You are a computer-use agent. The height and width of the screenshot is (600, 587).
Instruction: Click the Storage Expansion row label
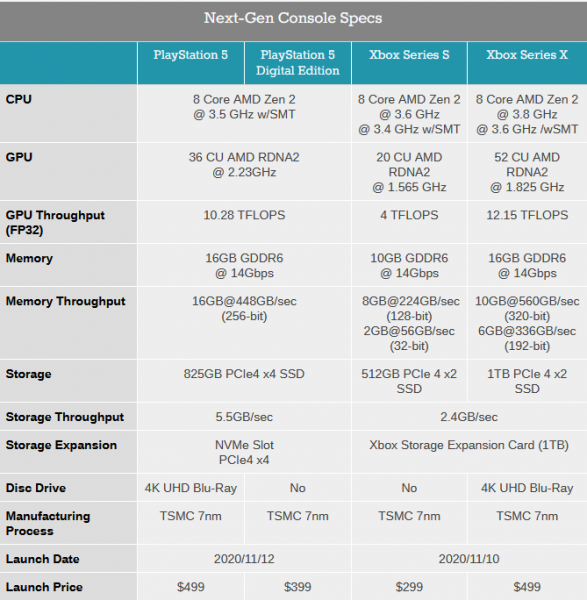tap(61, 445)
